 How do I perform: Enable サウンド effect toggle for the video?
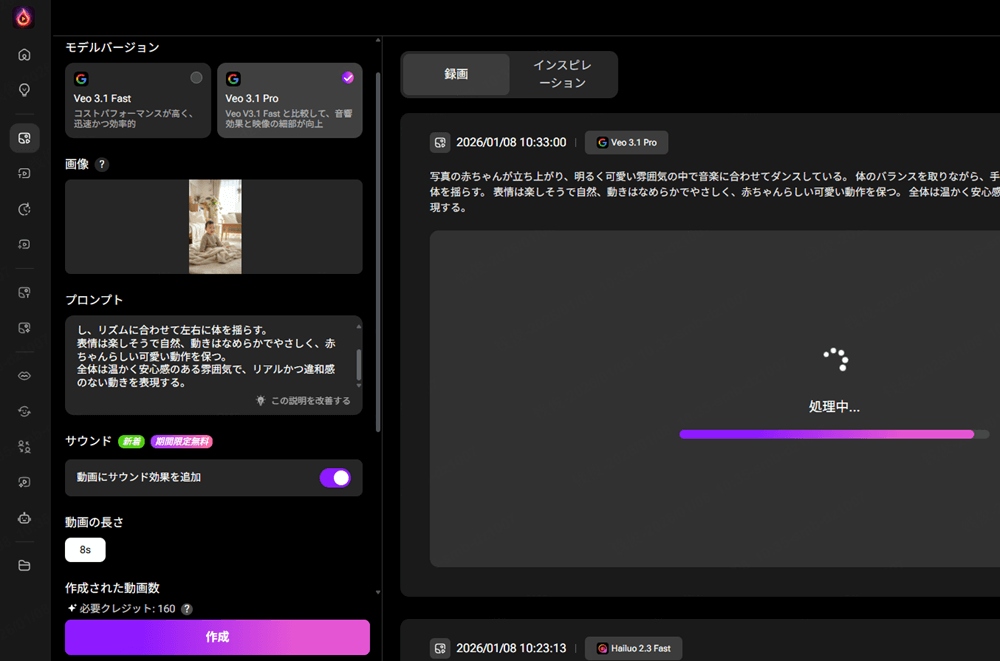pos(336,478)
